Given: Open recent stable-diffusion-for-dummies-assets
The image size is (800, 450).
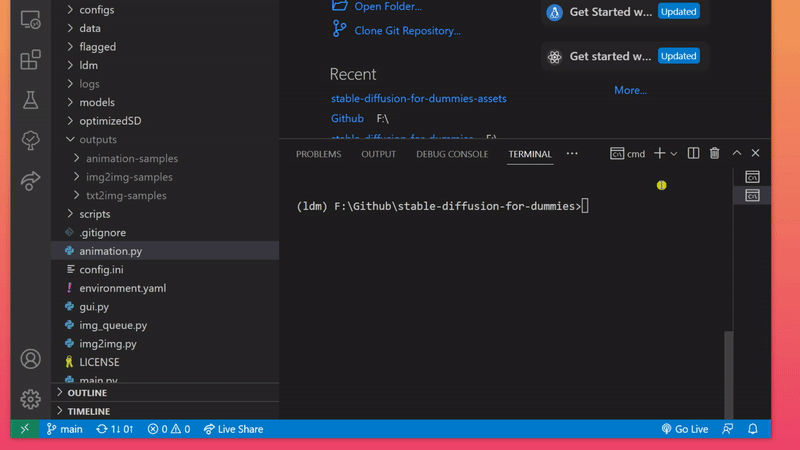Looking at the screenshot, I should (418, 98).
